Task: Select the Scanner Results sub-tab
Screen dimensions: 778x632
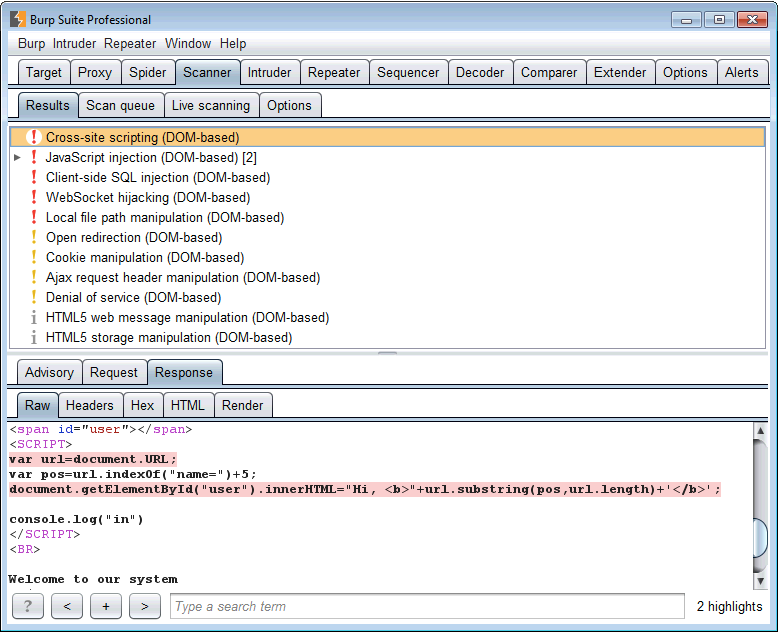Action: click(48, 105)
